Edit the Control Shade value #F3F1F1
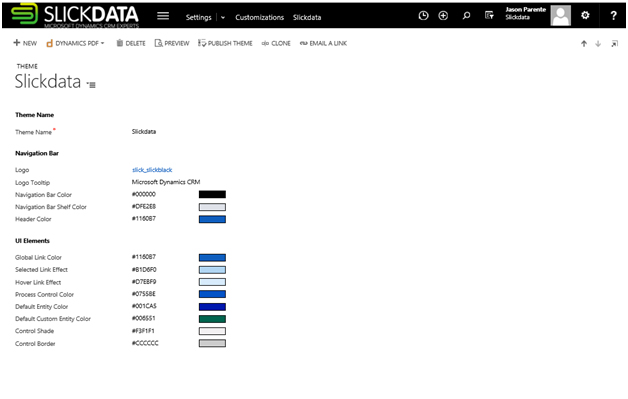 143,331
